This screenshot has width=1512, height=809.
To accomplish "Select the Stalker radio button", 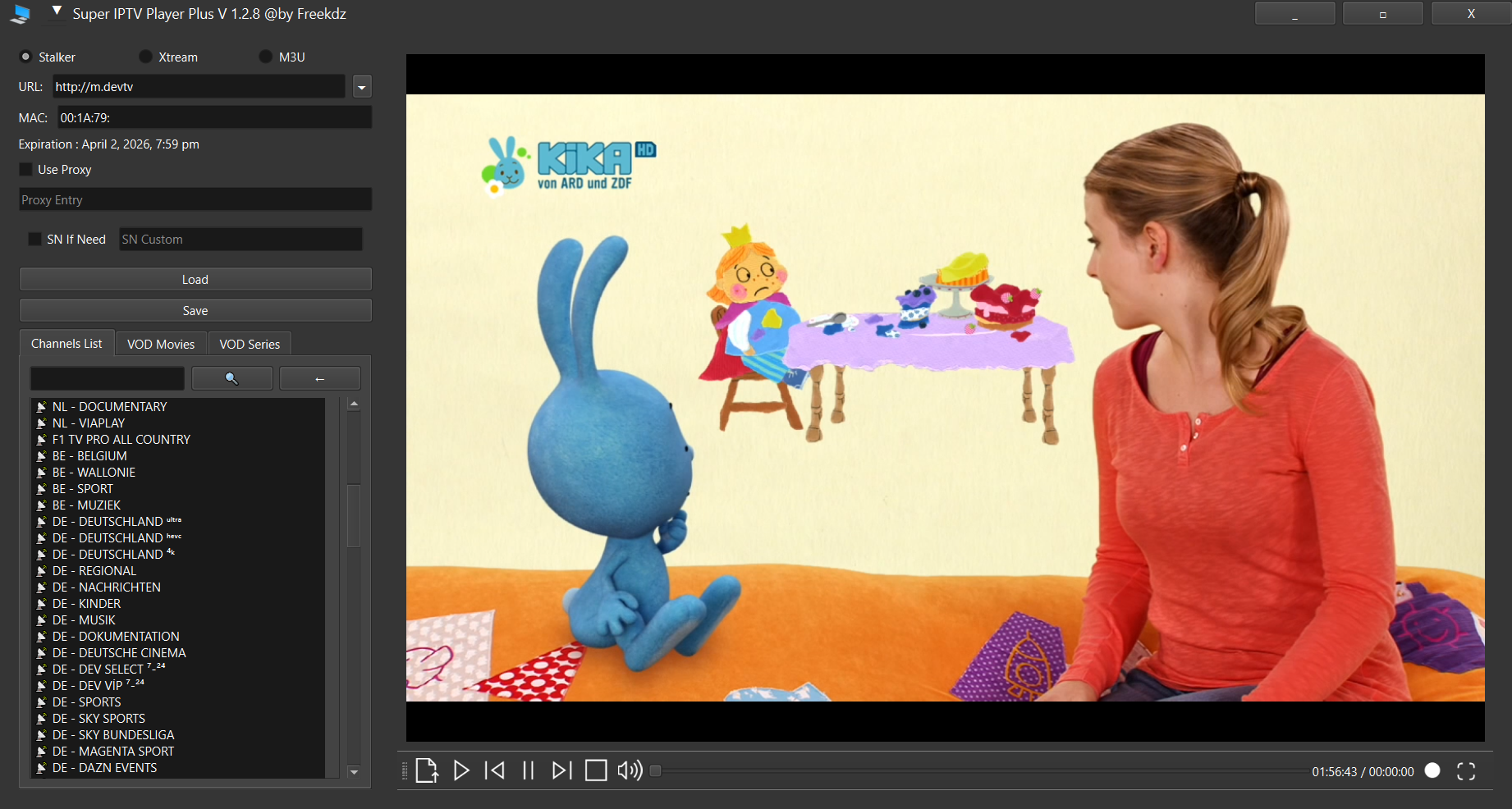I will [x=25, y=57].
